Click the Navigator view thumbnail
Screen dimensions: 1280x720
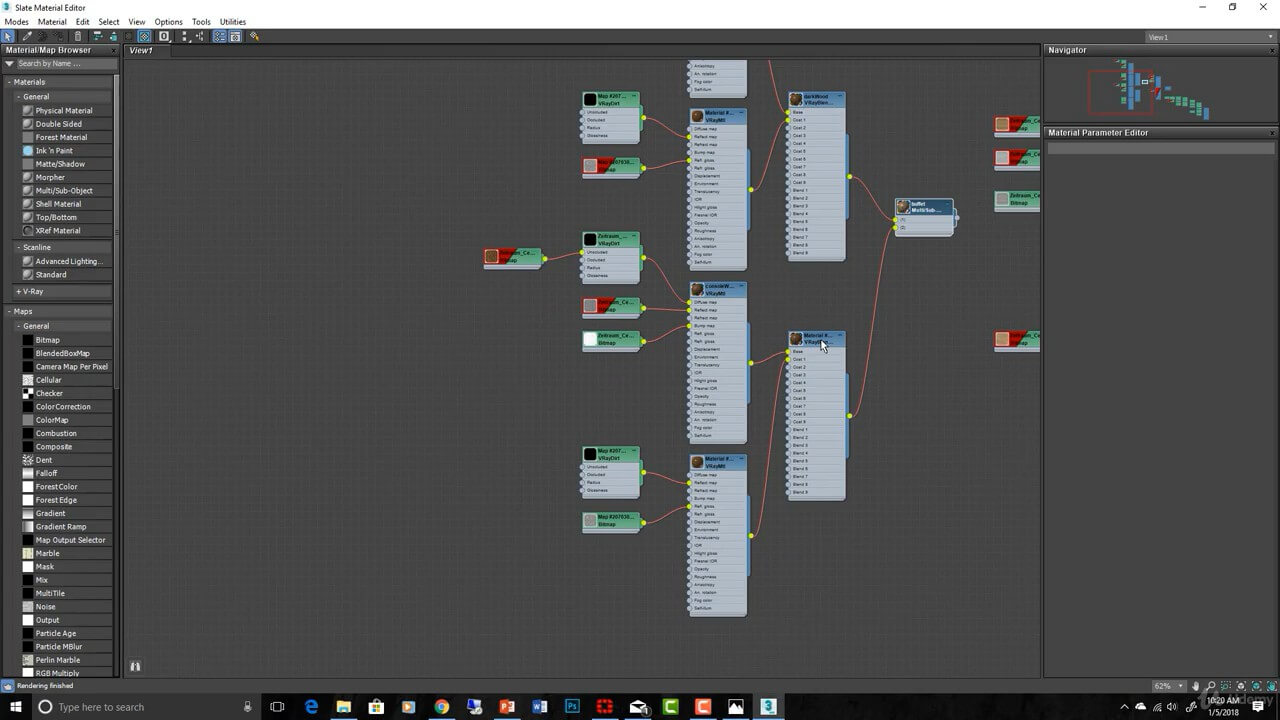tap(1158, 89)
